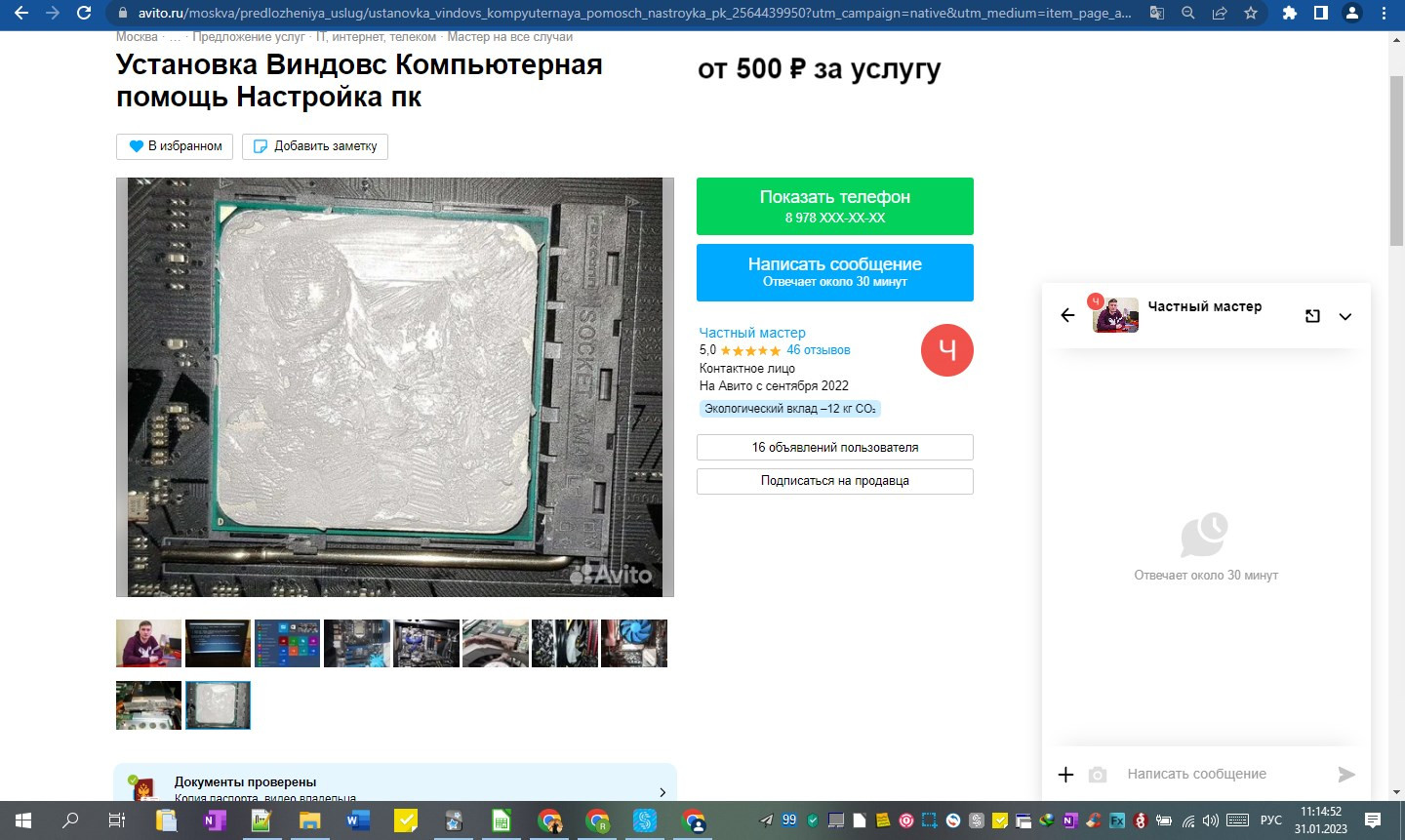Bookmark this page with the star icon
The height and width of the screenshot is (840, 1405).
click(1251, 14)
